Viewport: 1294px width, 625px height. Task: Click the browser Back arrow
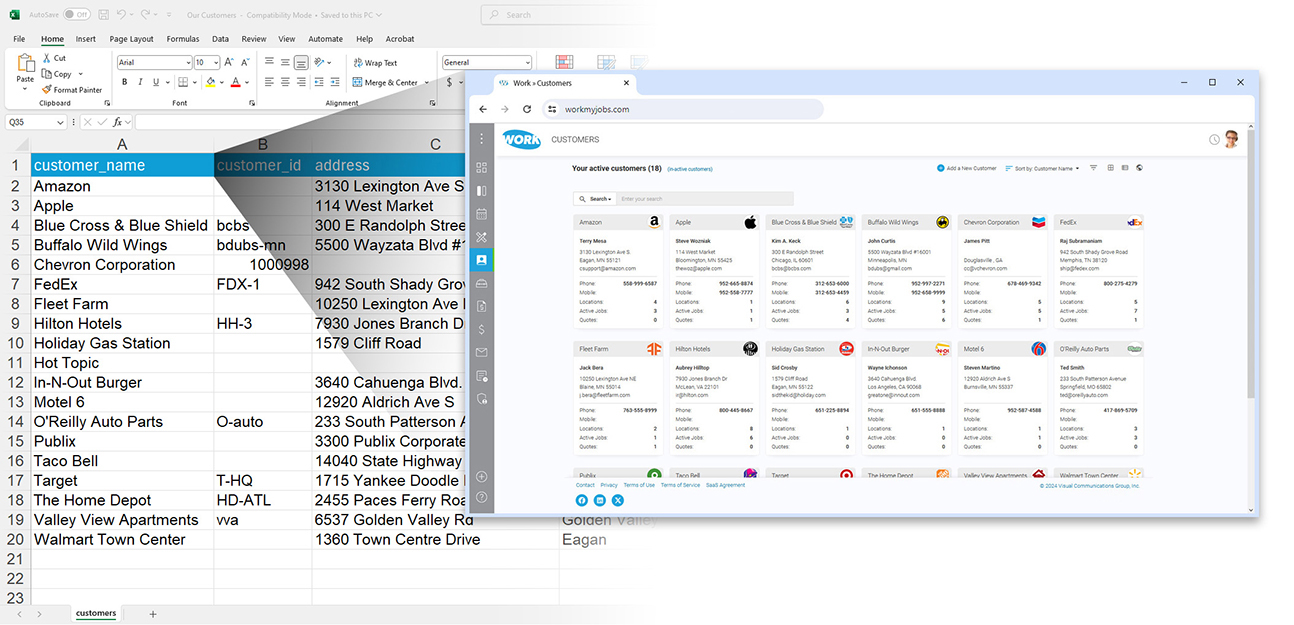[483, 109]
